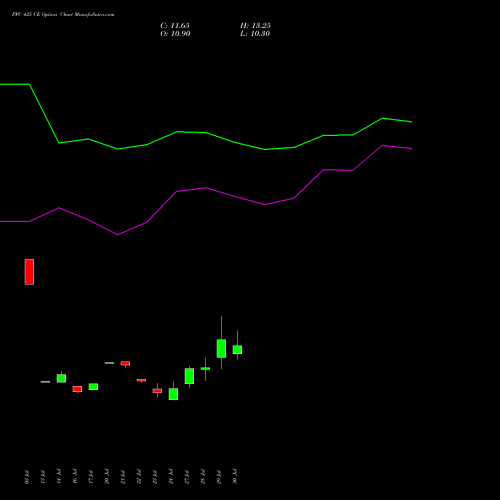Click the 30 Jul date axis label
This screenshot has width=500, height=500.
tap(235, 476)
